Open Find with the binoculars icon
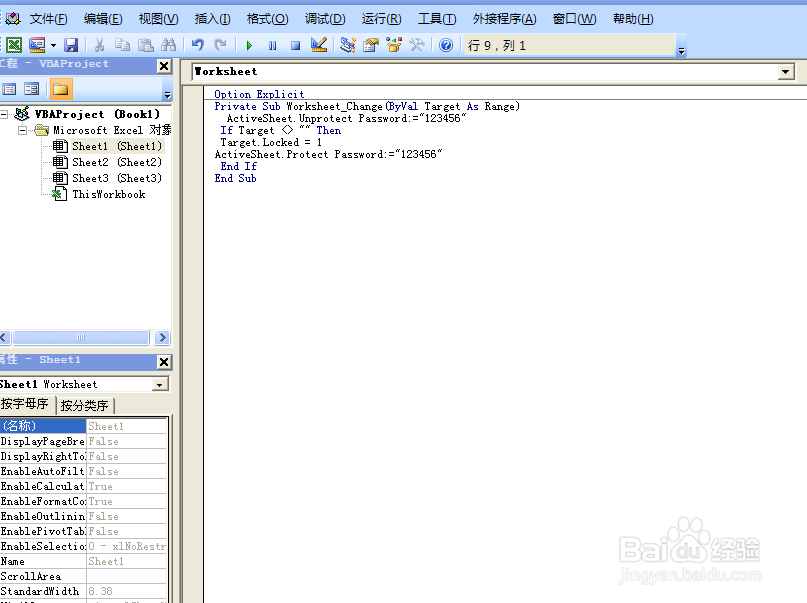Image resolution: width=807 pixels, height=603 pixels. [169, 45]
